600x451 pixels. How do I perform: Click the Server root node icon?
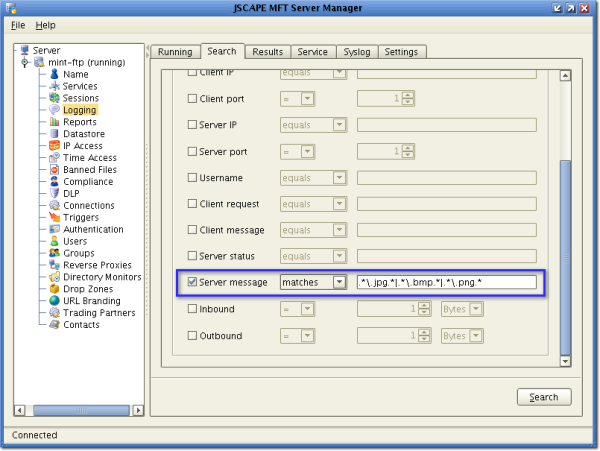[x=25, y=50]
